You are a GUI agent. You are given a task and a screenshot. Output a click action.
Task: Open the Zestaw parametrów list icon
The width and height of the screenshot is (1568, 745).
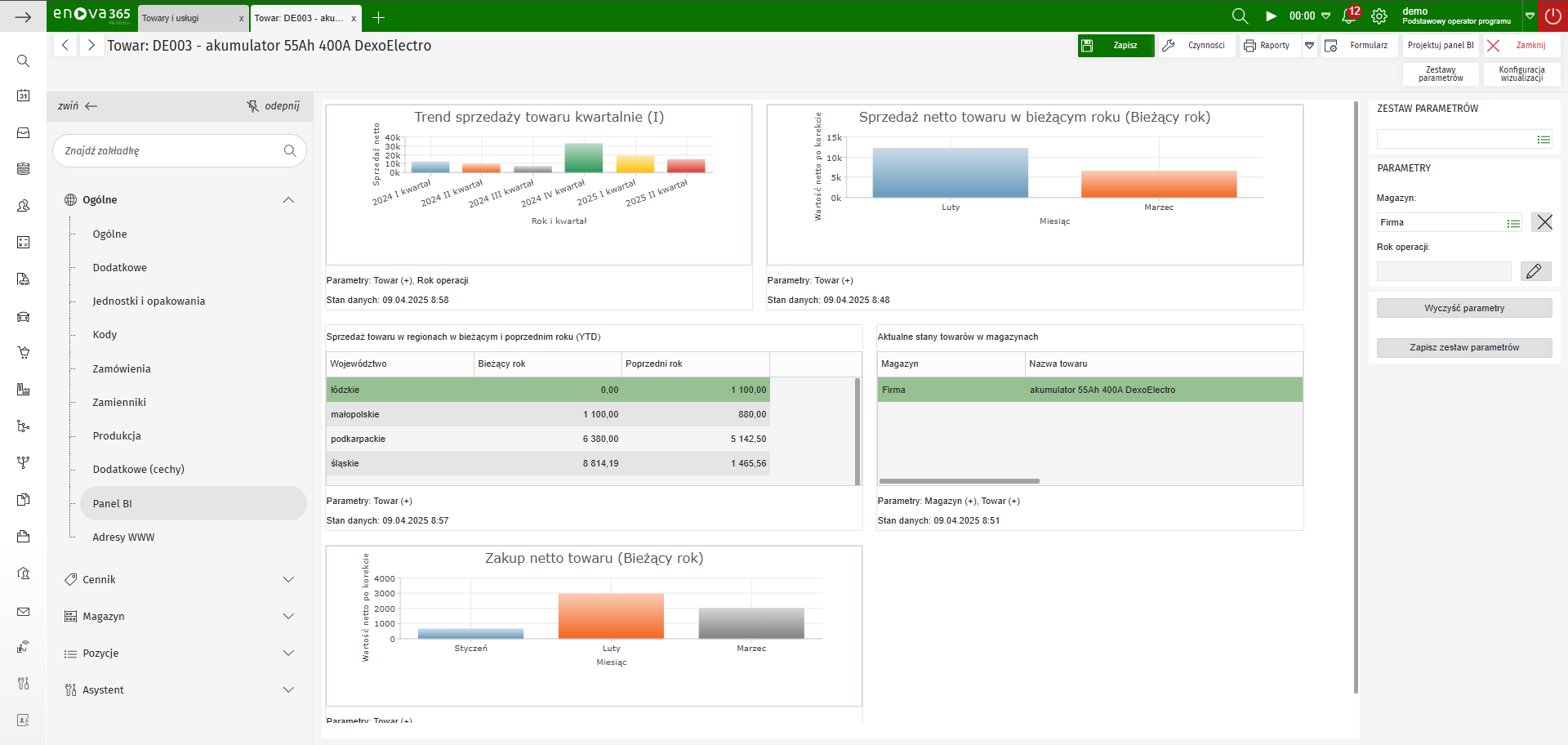tap(1543, 140)
